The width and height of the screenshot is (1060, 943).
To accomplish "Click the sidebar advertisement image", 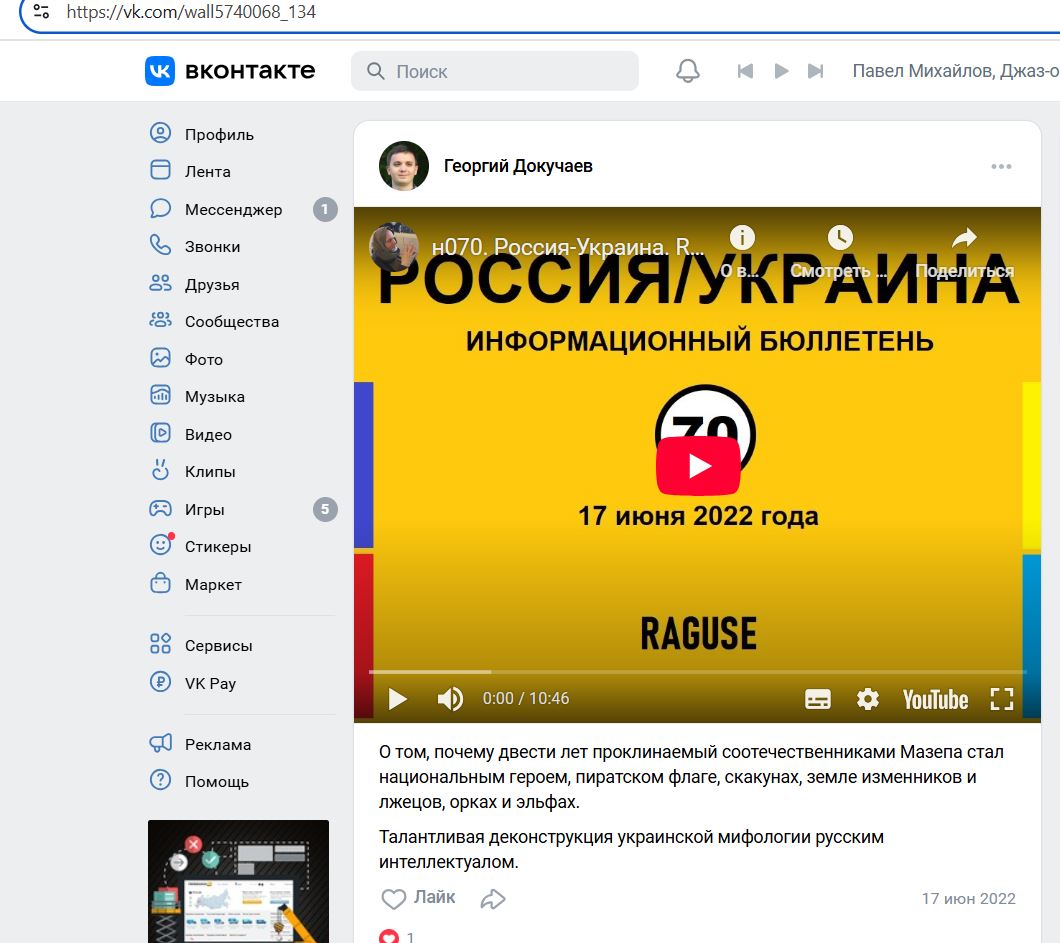I will coord(239,881).
